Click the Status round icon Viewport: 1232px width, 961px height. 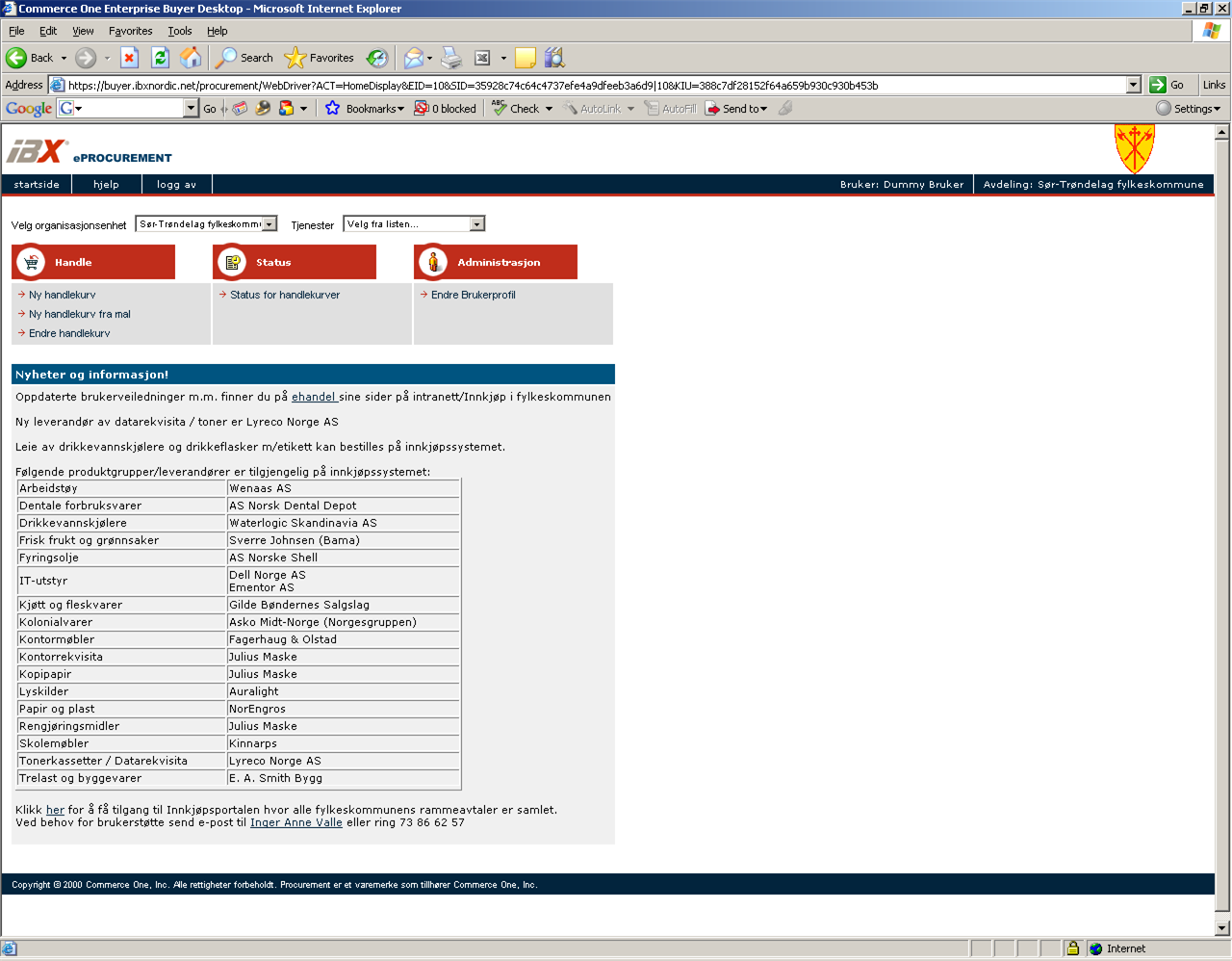pyautogui.click(x=232, y=262)
